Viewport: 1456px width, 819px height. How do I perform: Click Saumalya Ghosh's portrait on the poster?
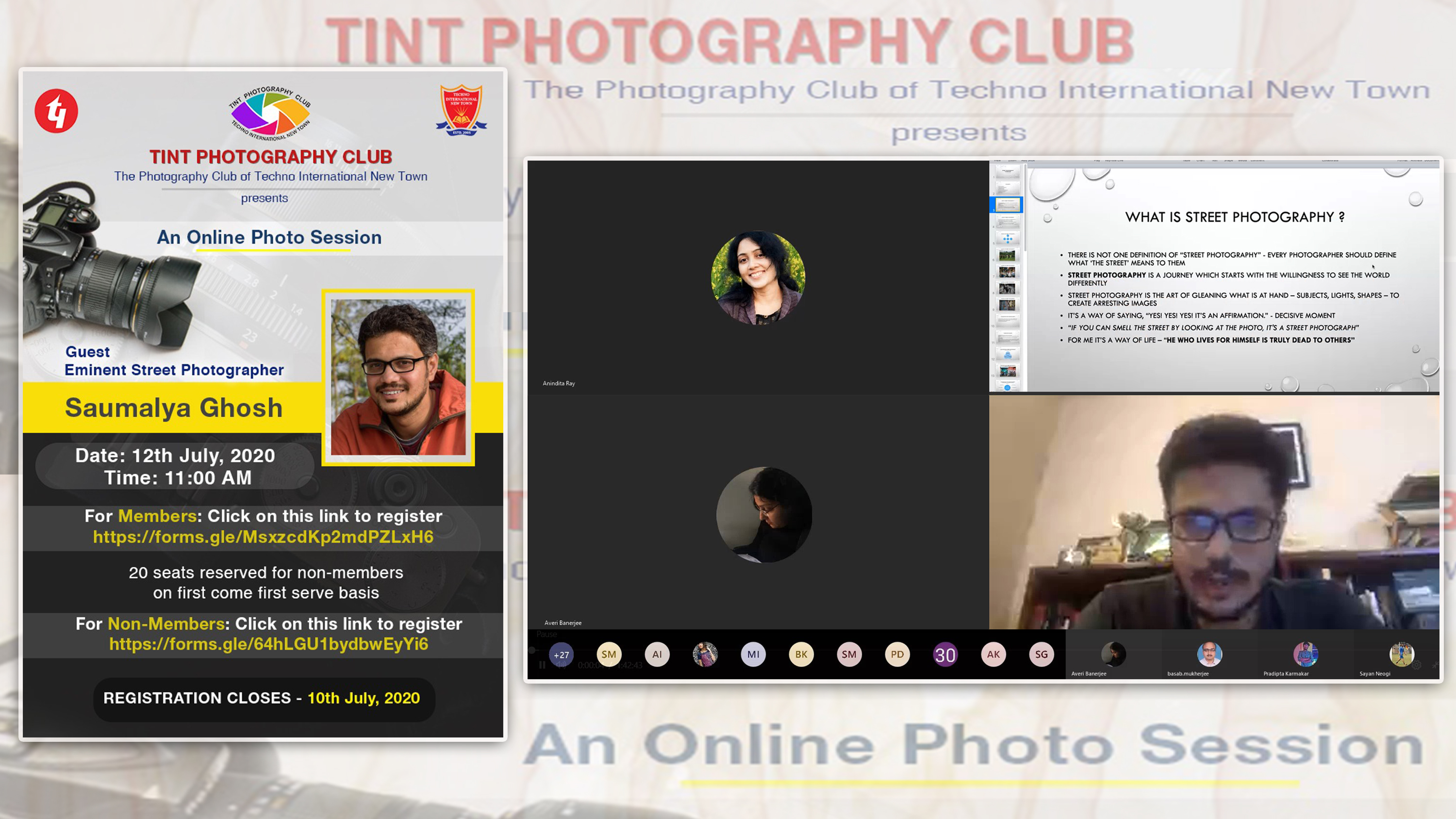tap(398, 377)
